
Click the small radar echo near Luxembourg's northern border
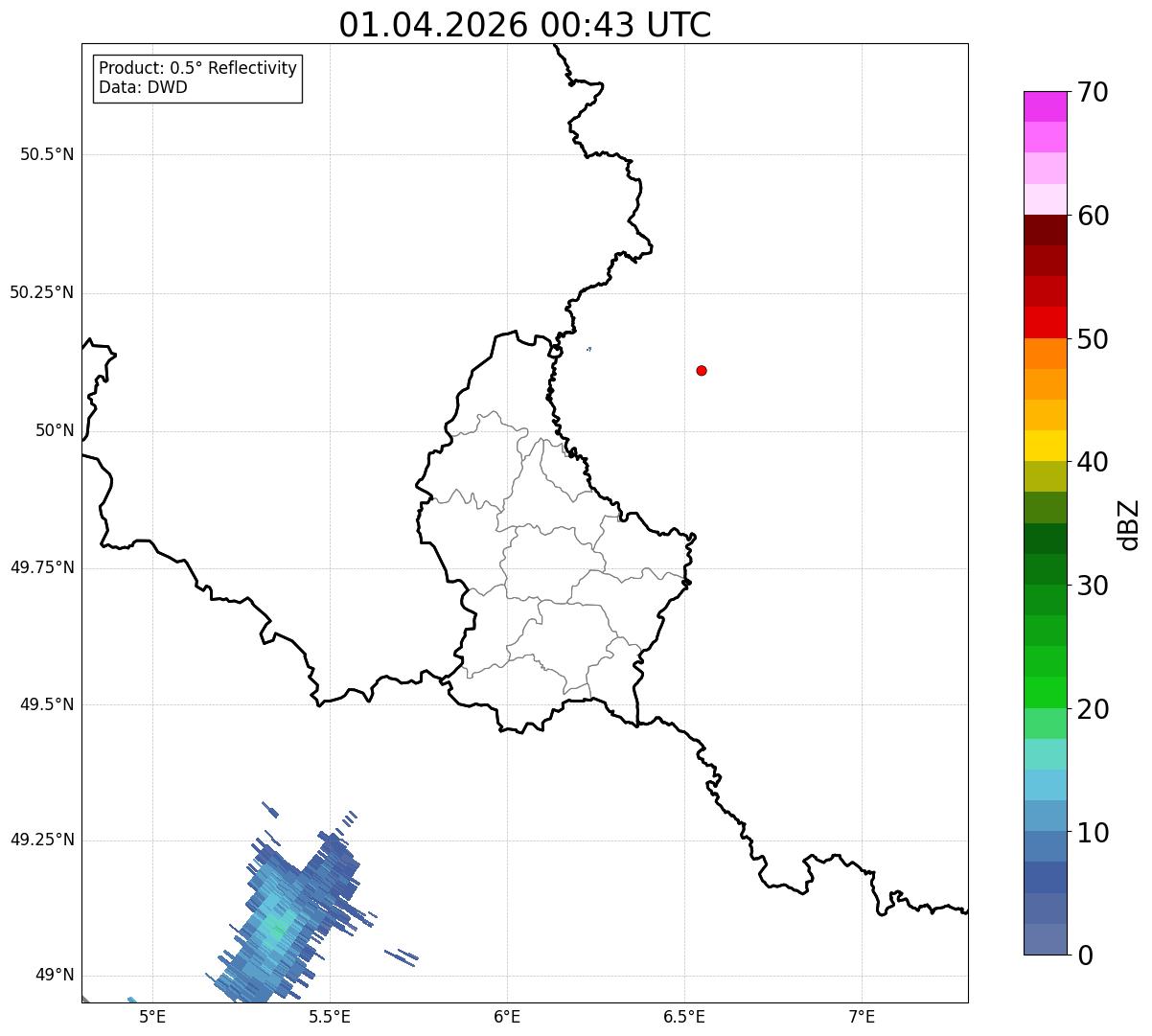coord(588,349)
